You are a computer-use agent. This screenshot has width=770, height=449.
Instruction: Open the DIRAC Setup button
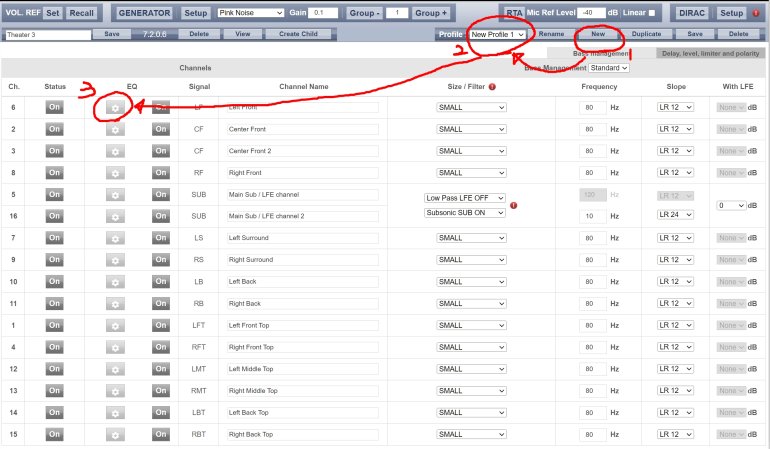(731, 13)
